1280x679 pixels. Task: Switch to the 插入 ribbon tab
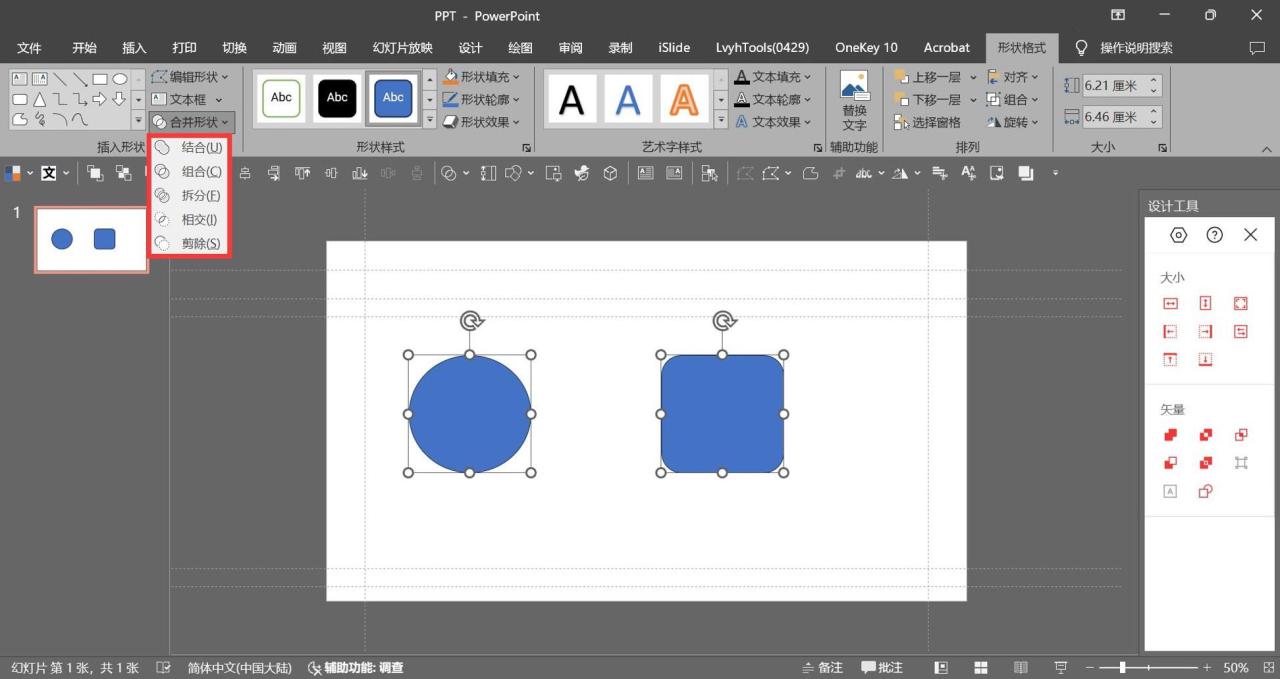[x=134, y=48]
